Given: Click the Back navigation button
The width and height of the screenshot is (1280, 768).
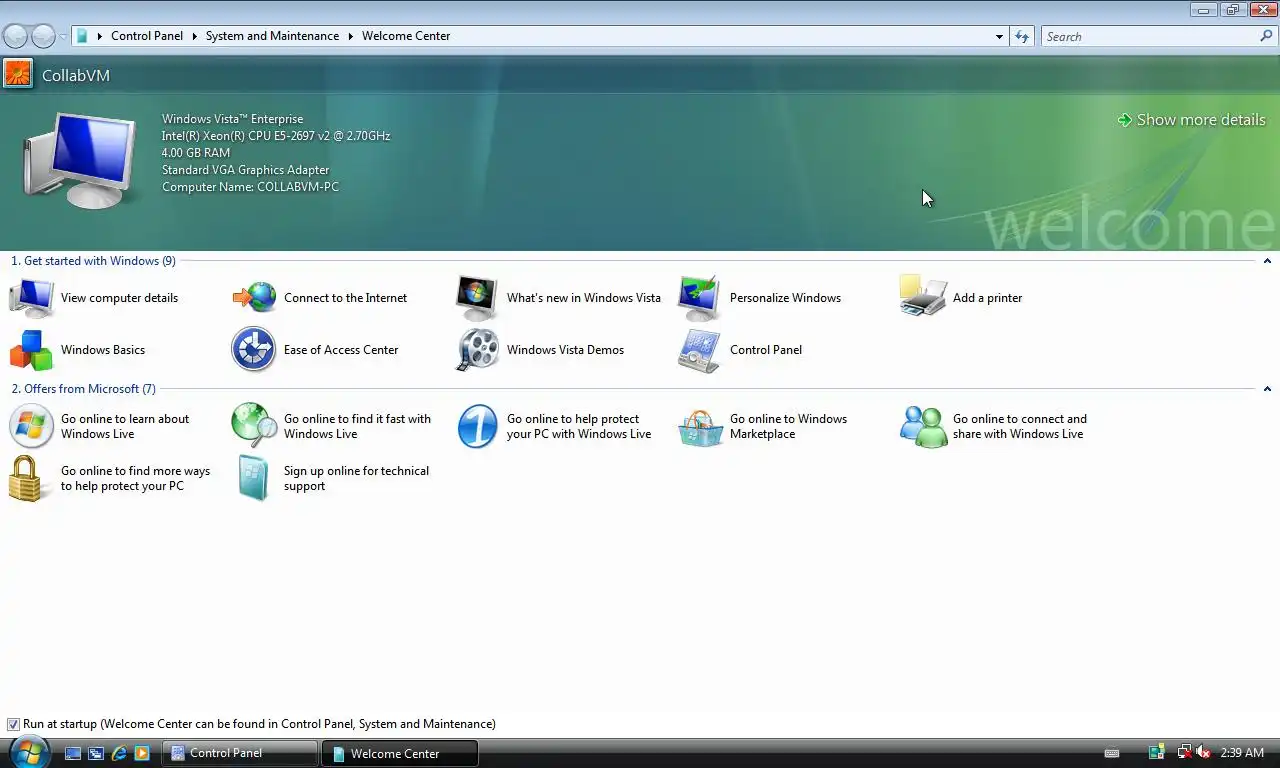Looking at the screenshot, I should [15, 36].
